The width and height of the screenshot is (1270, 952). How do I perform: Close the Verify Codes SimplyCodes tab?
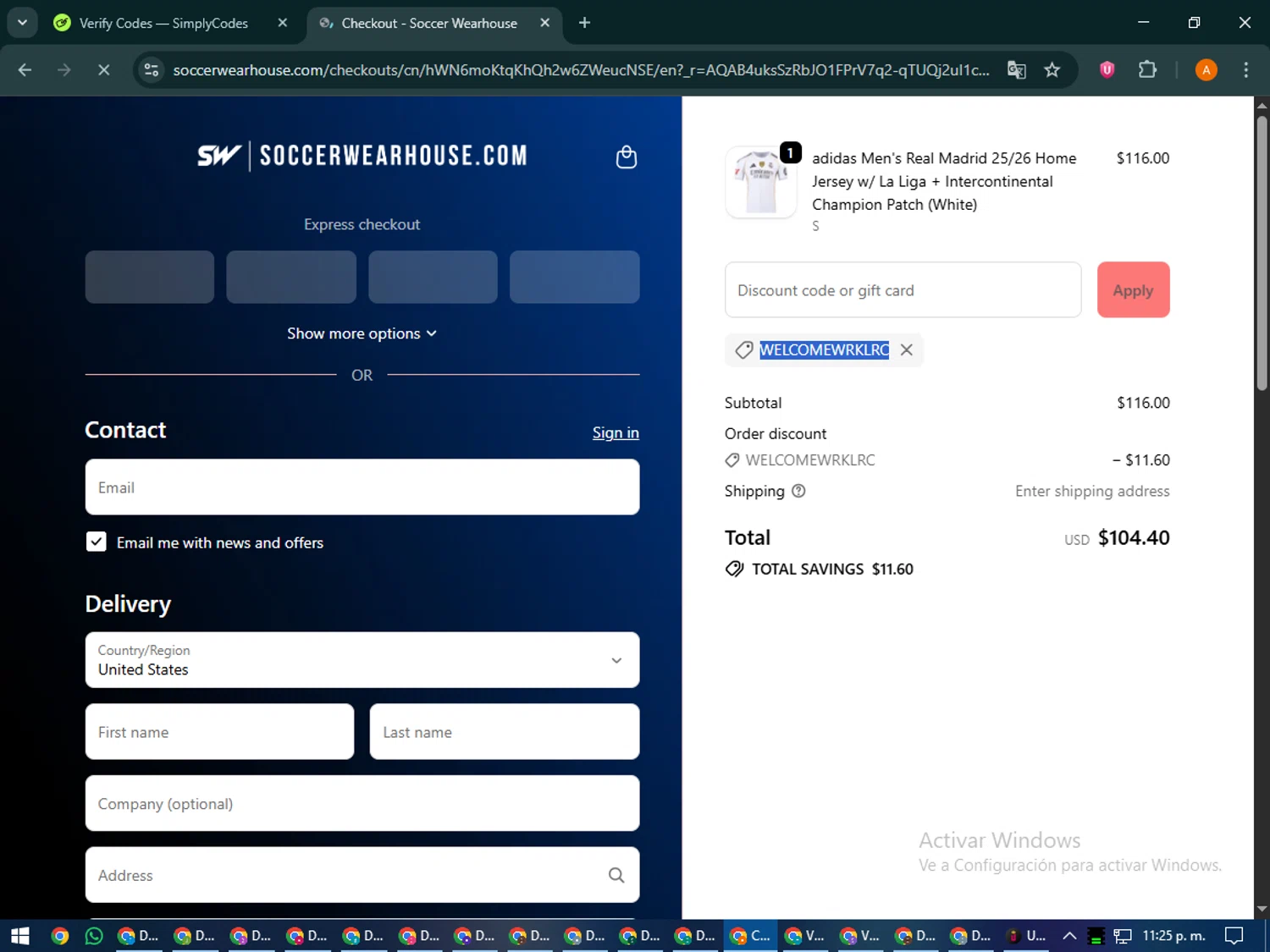(x=283, y=23)
